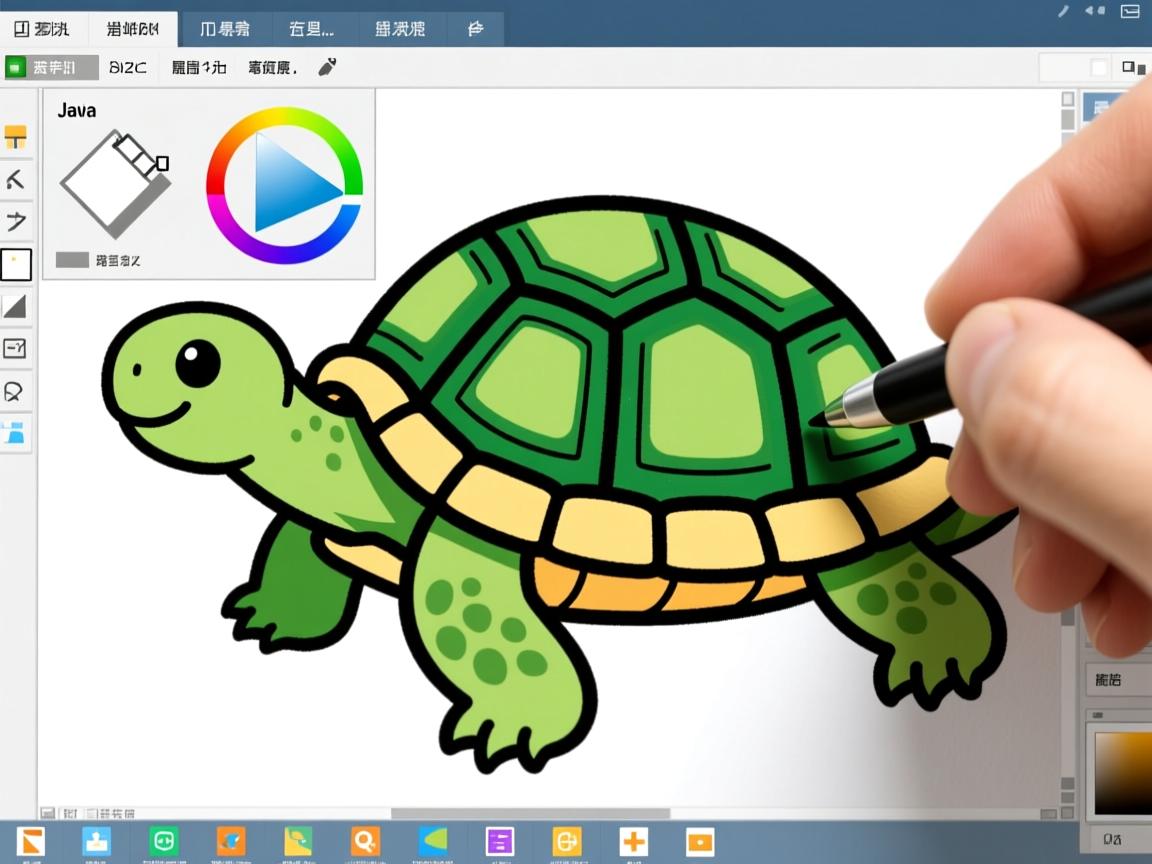Launch the purple list app in the taskbar
The image size is (1152, 864).
(499, 841)
